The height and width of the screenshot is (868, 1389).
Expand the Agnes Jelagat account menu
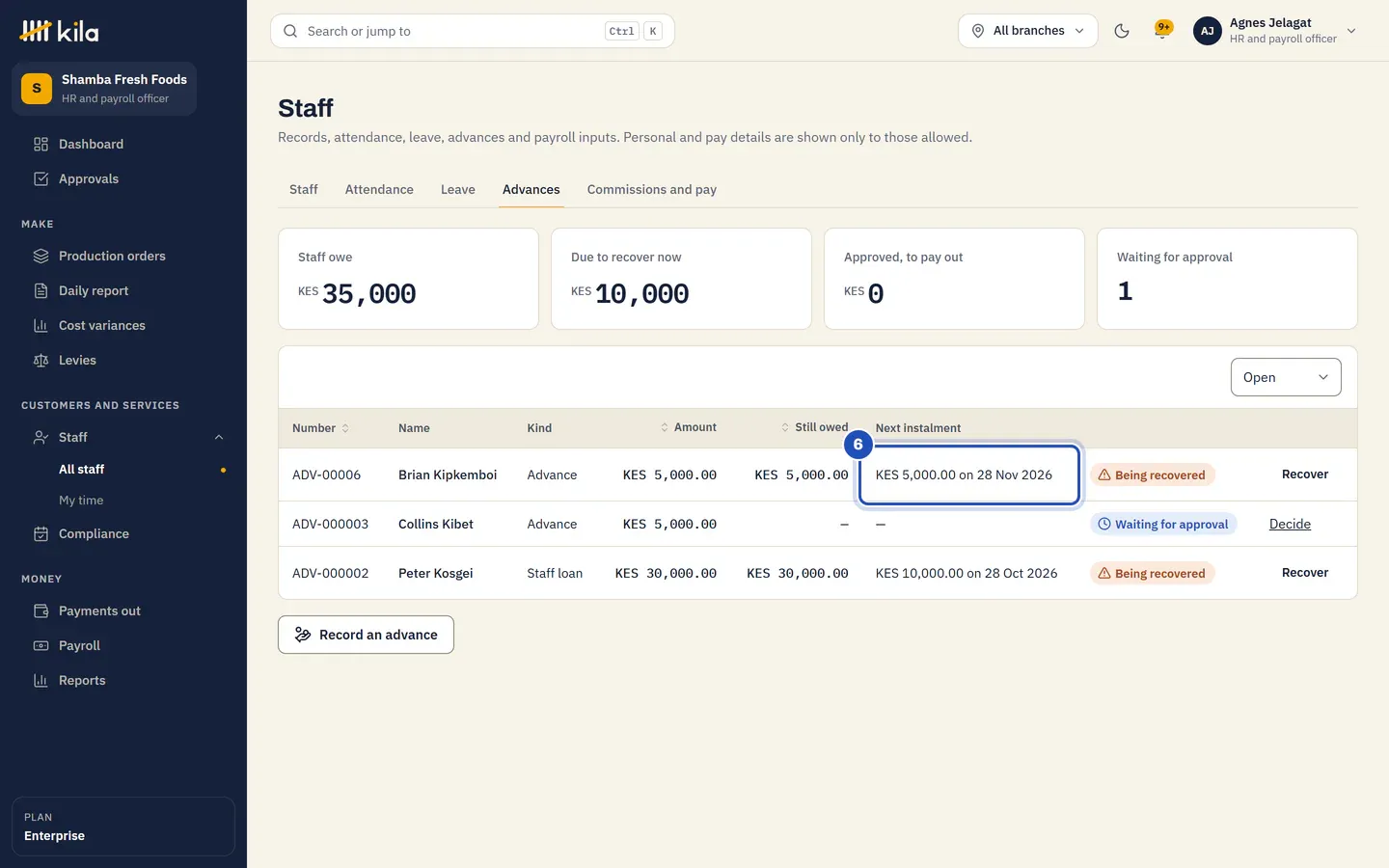[x=1275, y=31]
